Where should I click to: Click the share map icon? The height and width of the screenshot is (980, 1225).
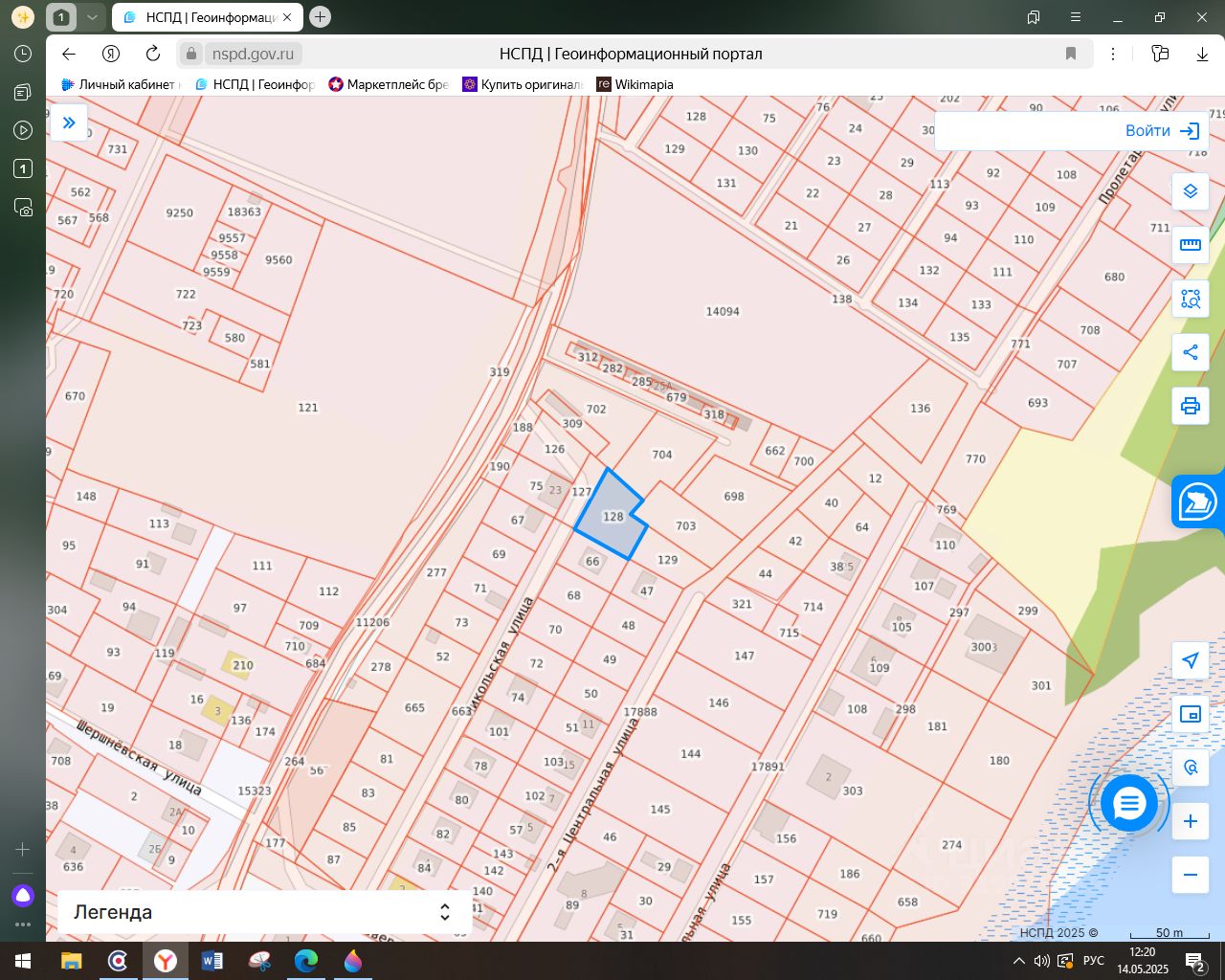coord(1191,352)
